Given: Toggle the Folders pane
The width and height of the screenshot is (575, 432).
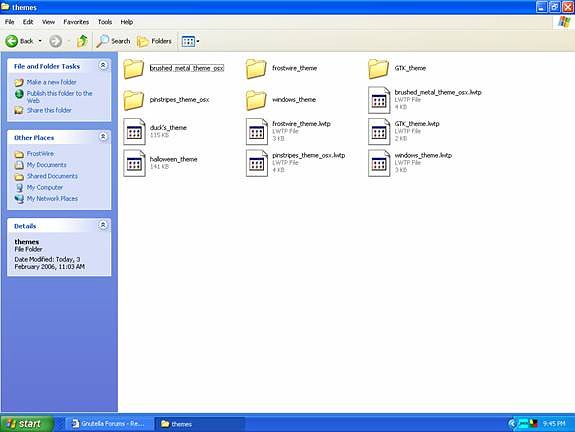Looking at the screenshot, I should click(154, 41).
